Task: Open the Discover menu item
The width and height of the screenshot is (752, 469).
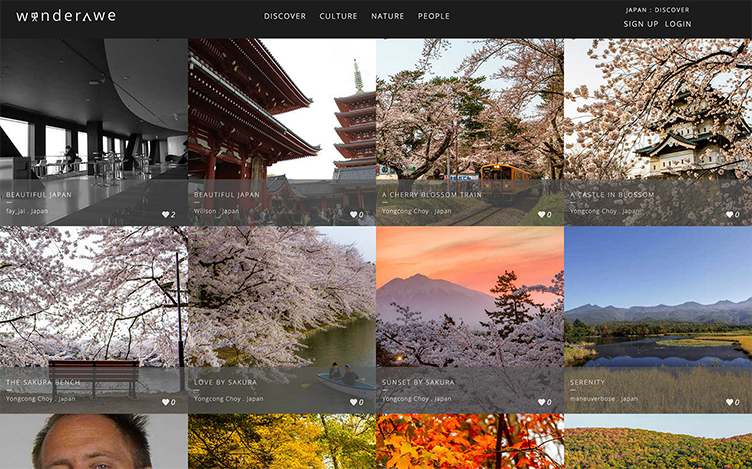Action: pyautogui.click(x=285, y=16)
